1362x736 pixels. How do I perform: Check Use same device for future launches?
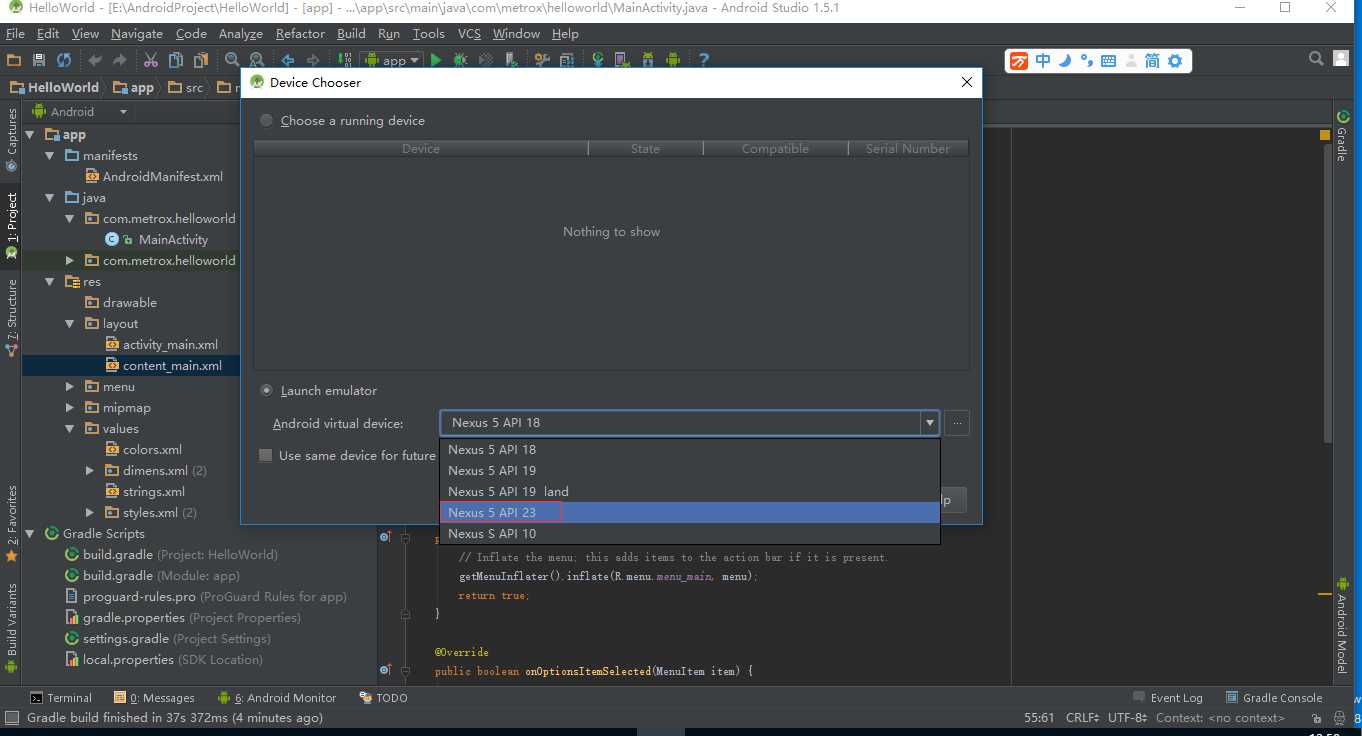(x=265, y=455)
